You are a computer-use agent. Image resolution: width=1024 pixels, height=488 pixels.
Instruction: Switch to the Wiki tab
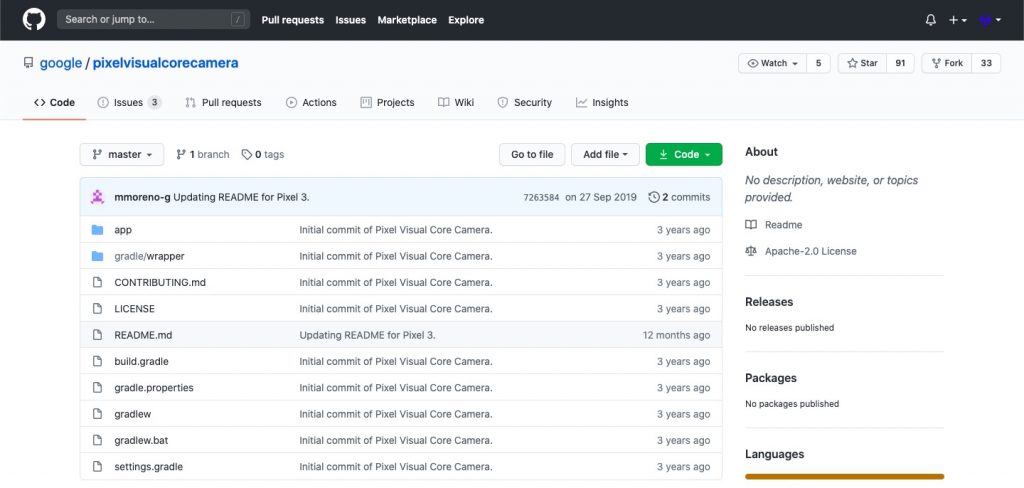456,103
